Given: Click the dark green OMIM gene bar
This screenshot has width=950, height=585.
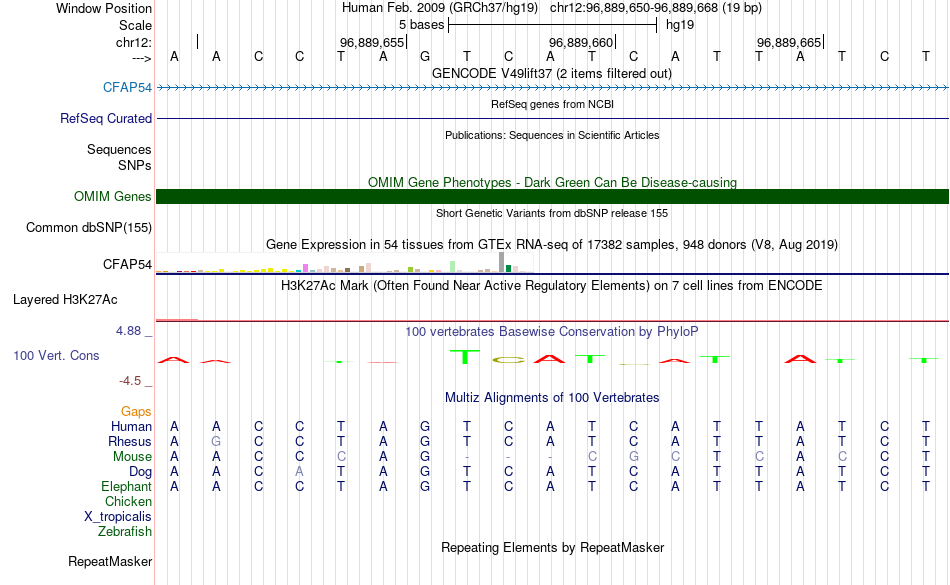Looking at the screenshot, I should coord(552,196).
